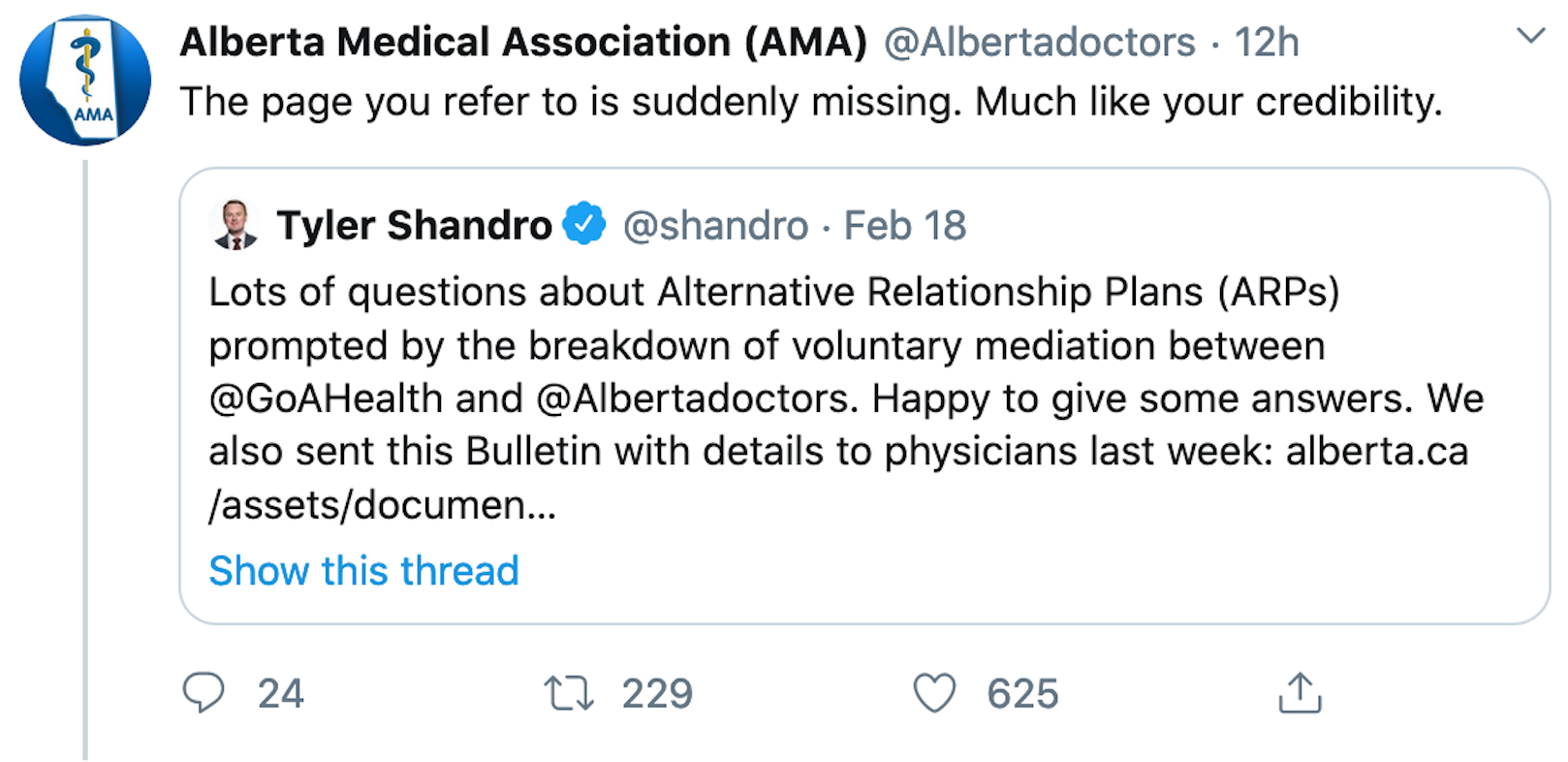Viewport: 1568px width, 762px height.
Task: Like the tweet with heart icon
Action: (934, 694)
